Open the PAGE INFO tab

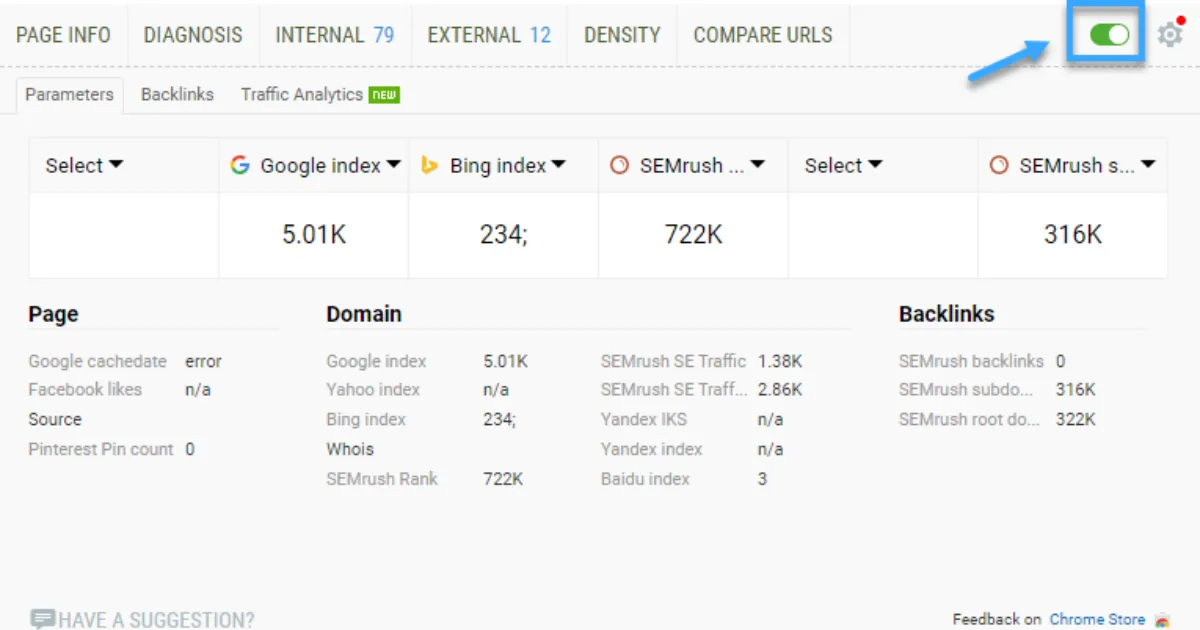point(63,35)
